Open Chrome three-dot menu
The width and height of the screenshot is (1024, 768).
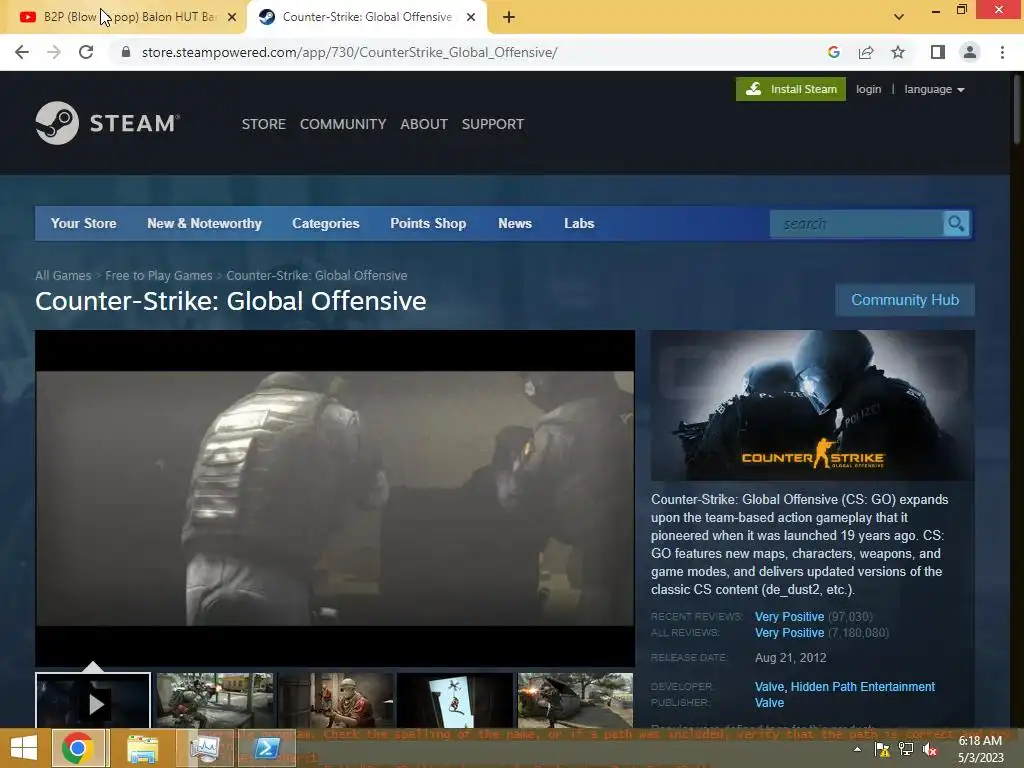coord(1002,52)
